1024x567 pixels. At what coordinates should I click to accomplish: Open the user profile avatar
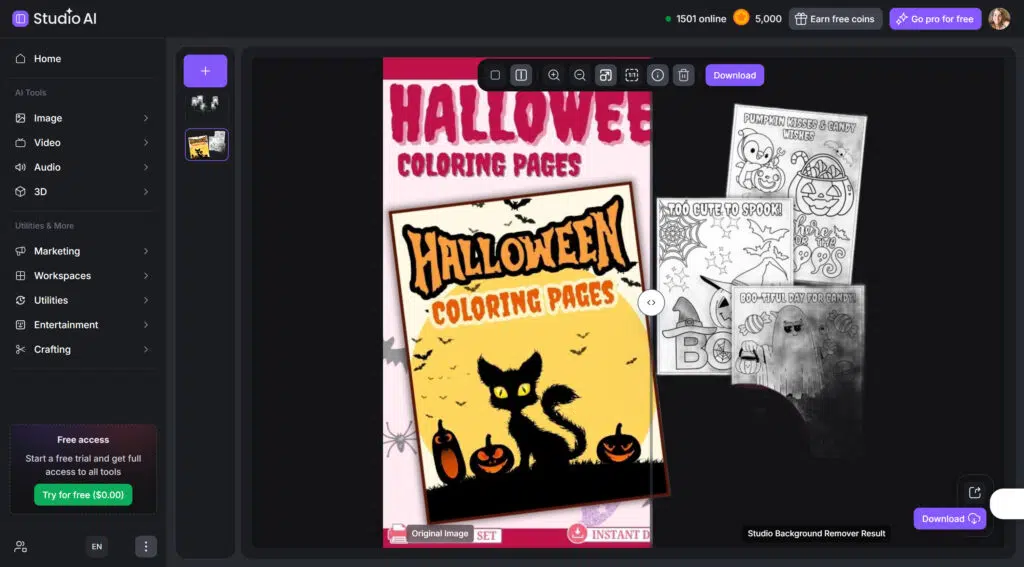(999, 18)
